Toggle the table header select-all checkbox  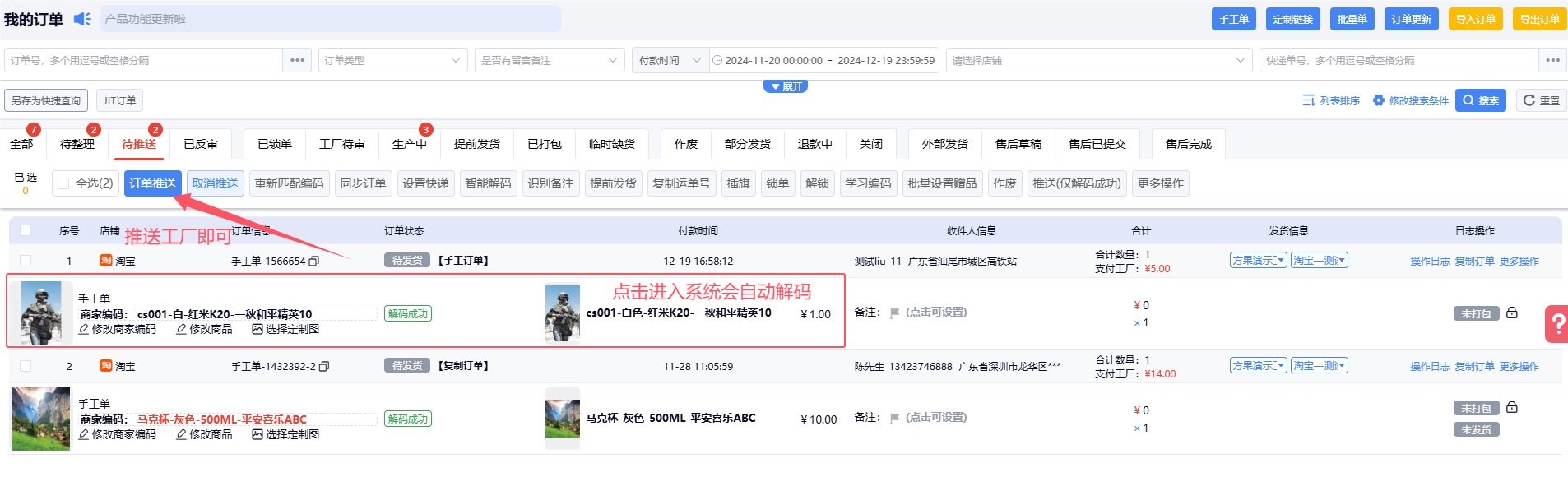[x=26, y=230]
